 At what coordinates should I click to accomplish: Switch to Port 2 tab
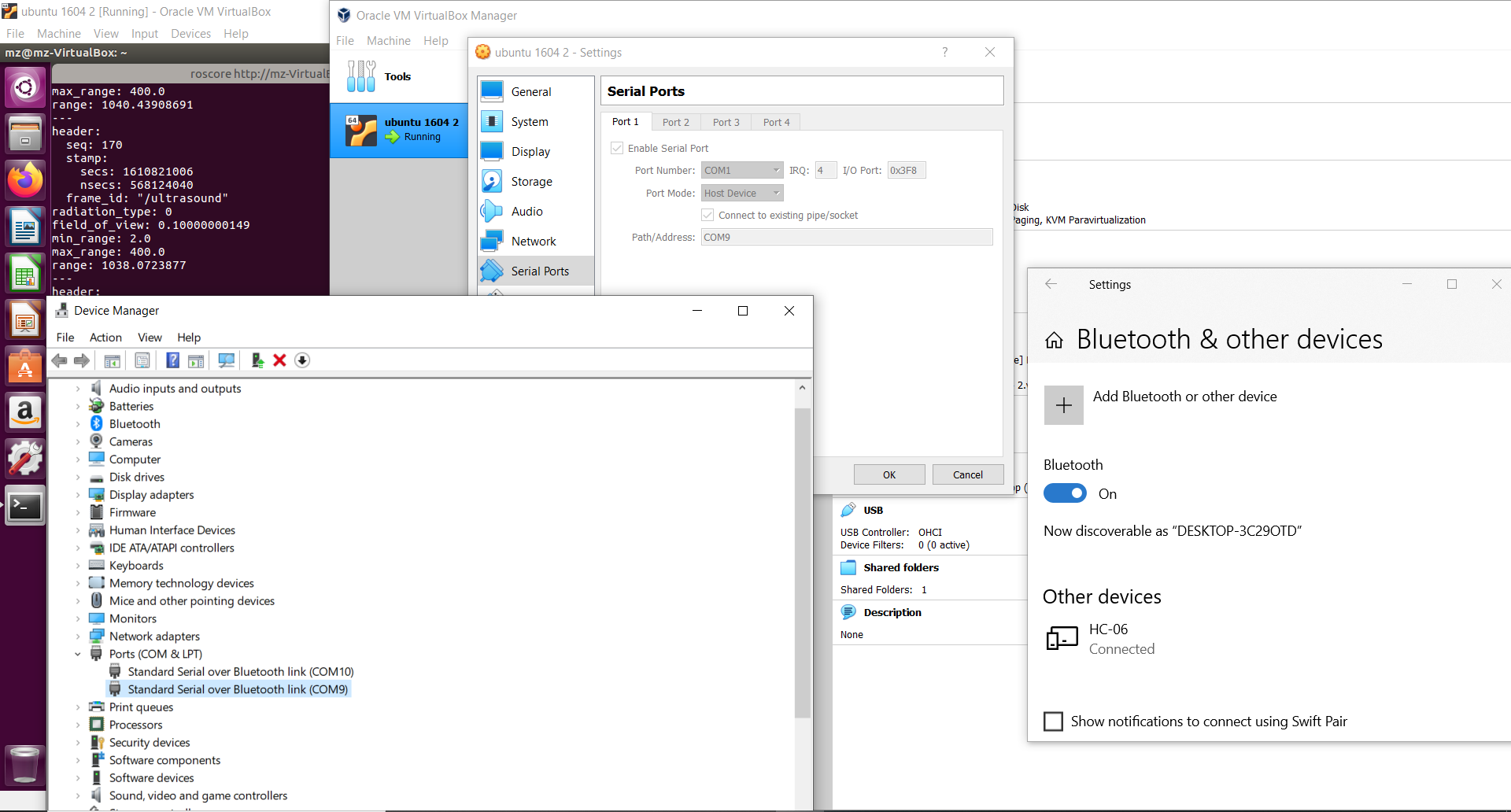[675, 122]
